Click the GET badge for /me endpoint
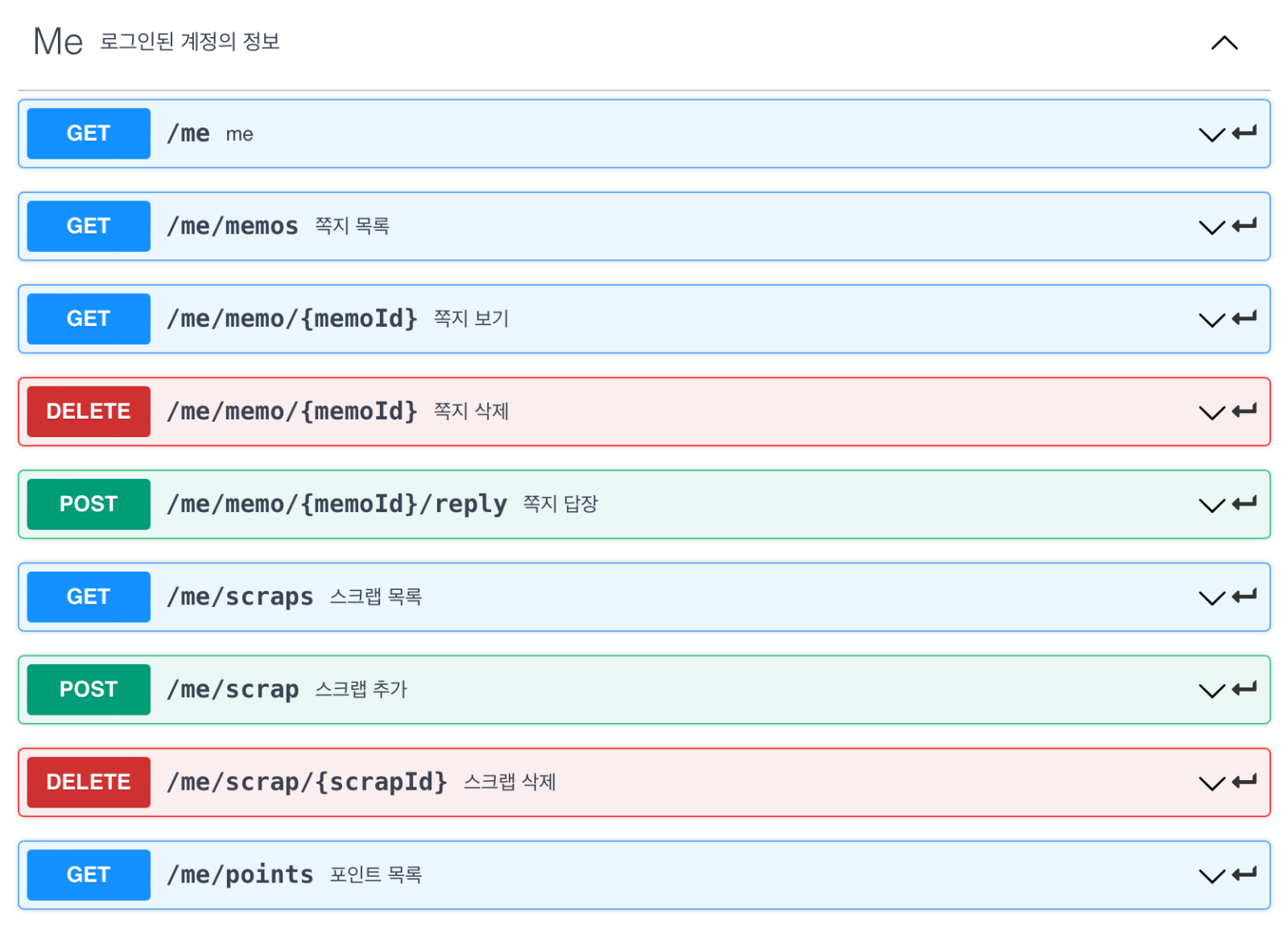 89,134
